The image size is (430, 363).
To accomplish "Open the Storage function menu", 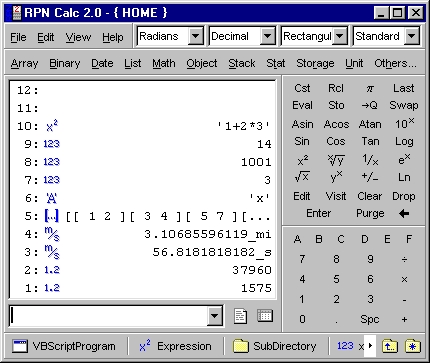I will click(315, 63).
